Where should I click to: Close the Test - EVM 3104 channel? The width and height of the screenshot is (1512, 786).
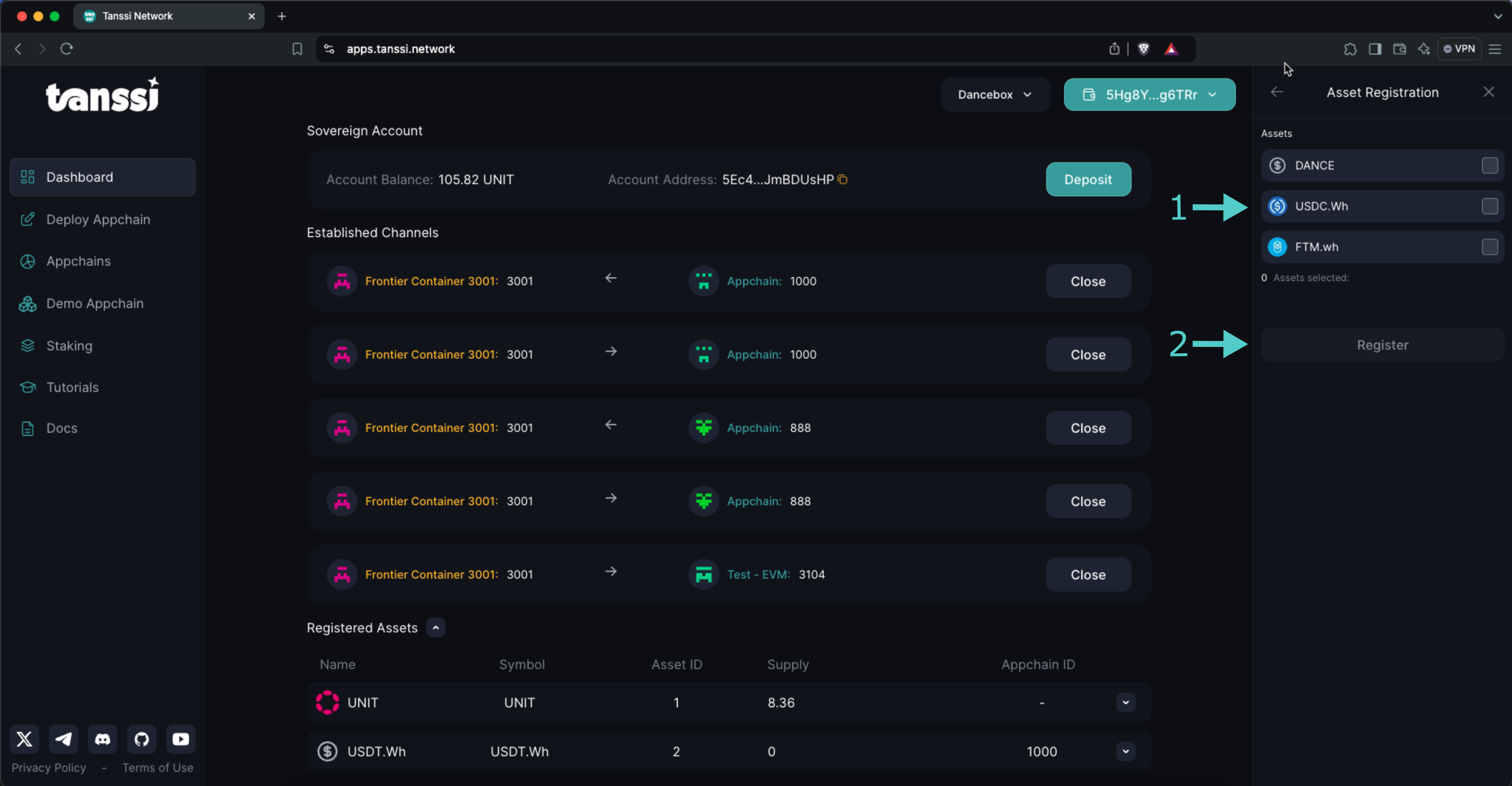tap(1088, 575)
